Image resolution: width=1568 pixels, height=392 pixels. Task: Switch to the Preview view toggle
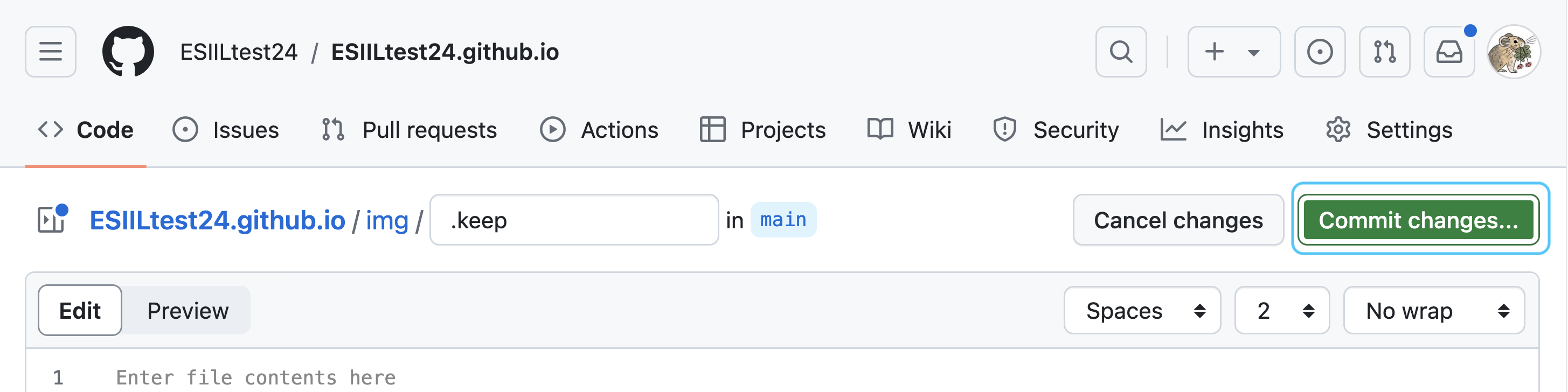(188, 311)
